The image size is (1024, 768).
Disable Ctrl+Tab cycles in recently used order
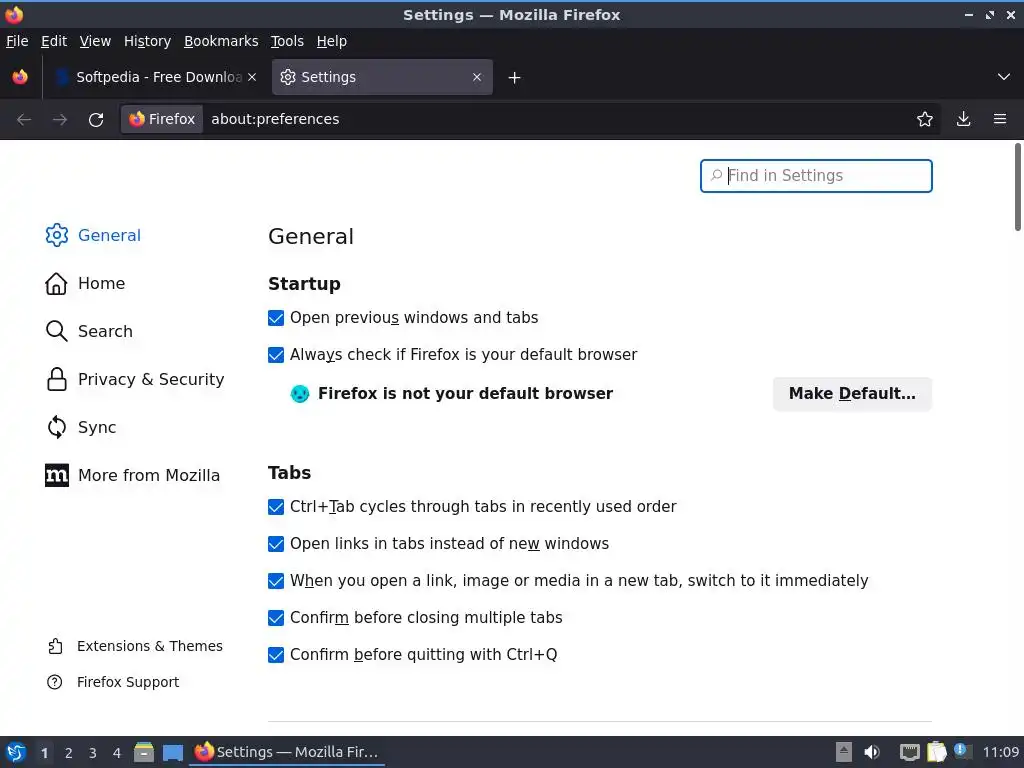pos(276,507)
